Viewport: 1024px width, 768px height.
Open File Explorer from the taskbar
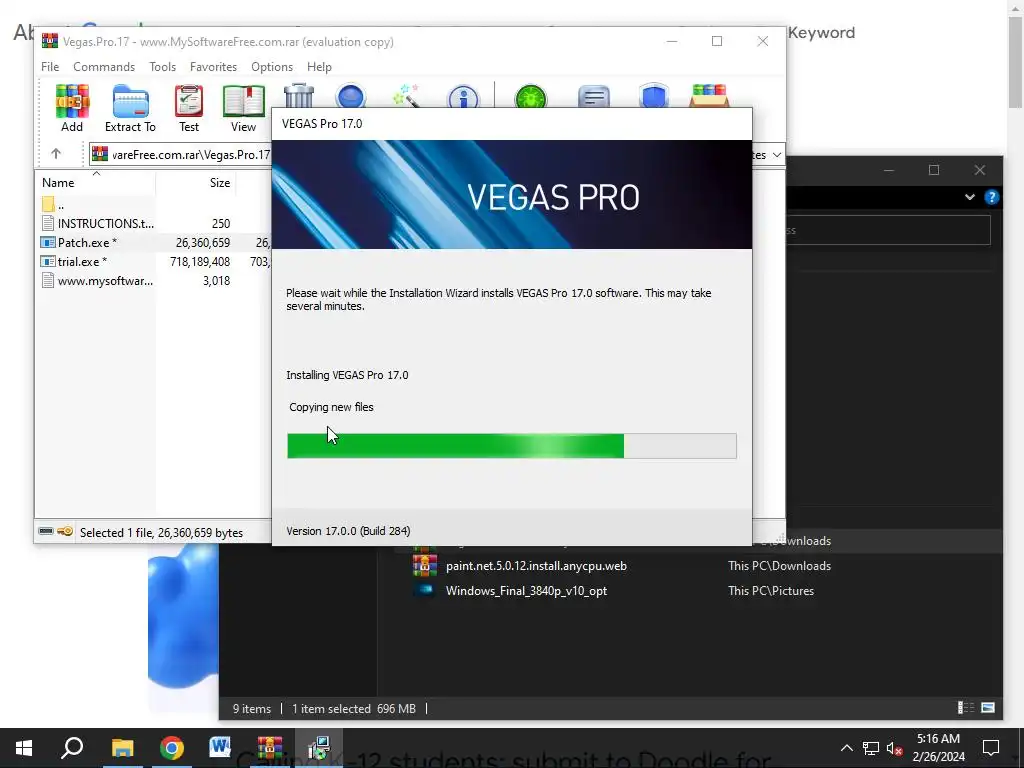click(122, 748)
